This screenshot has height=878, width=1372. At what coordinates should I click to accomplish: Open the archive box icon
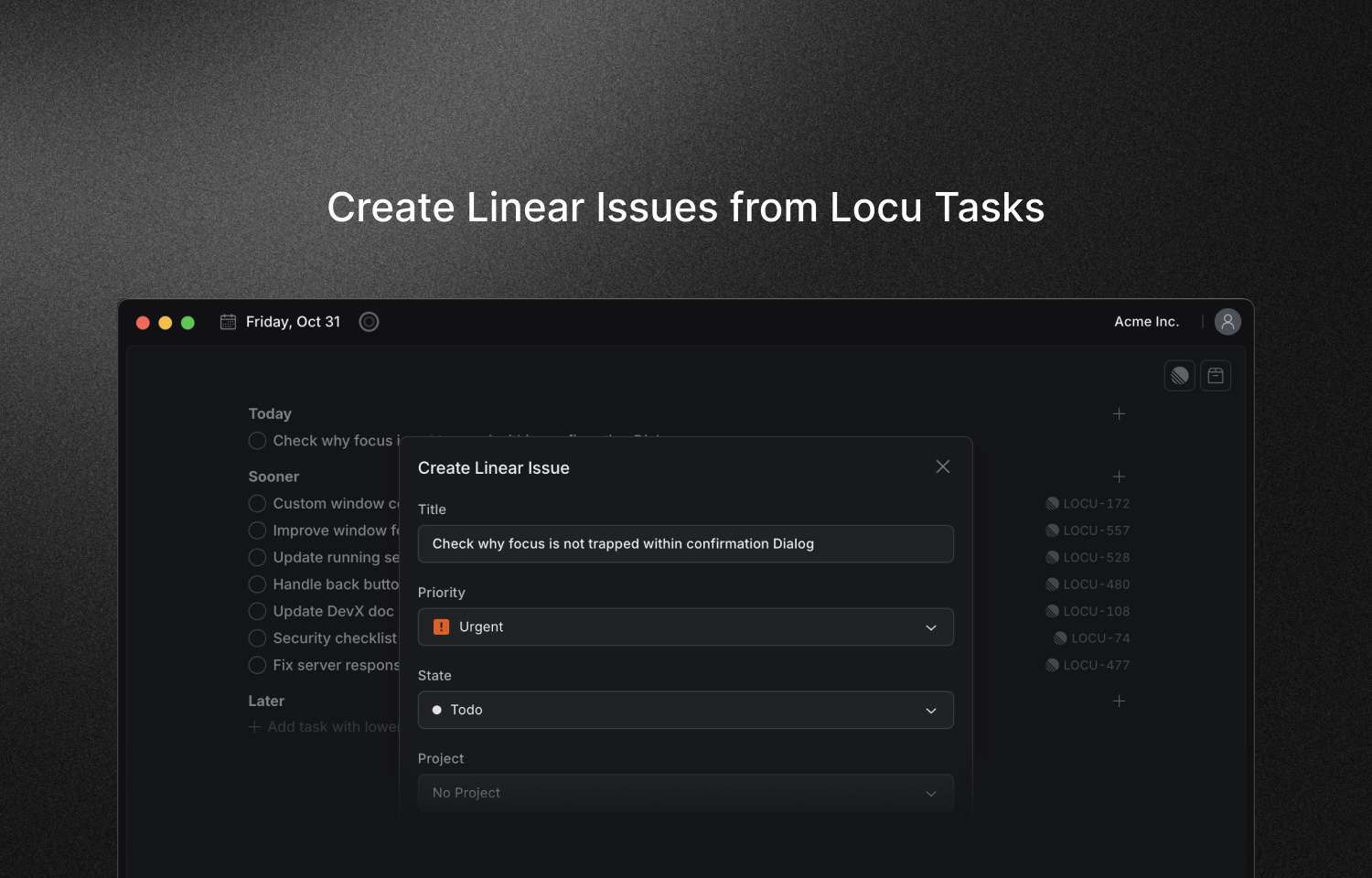tap(1216, 375)
